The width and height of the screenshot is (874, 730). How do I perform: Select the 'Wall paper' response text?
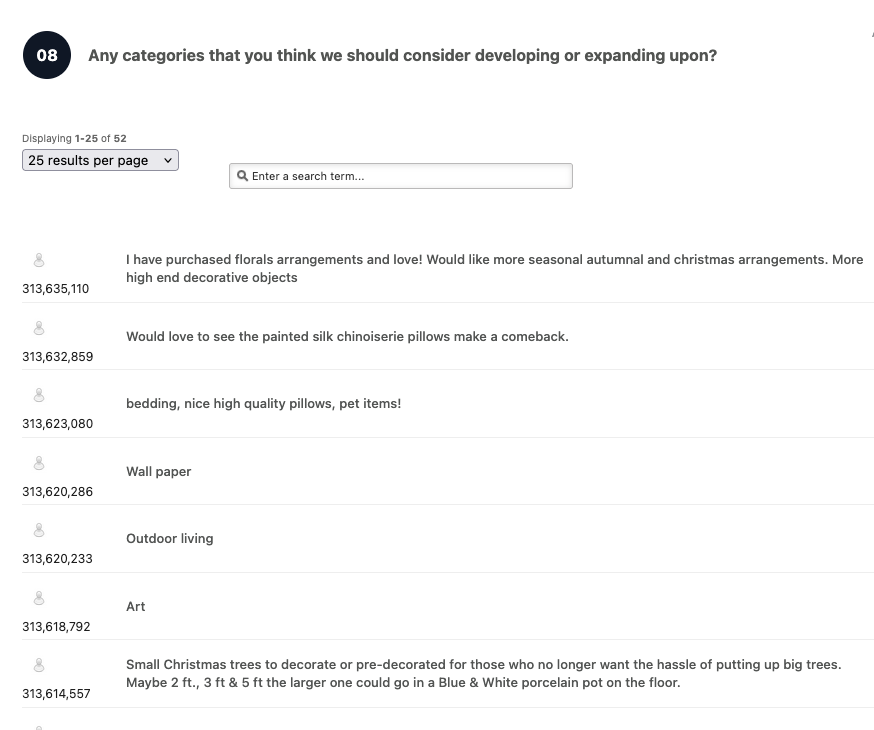pos(158,471)
